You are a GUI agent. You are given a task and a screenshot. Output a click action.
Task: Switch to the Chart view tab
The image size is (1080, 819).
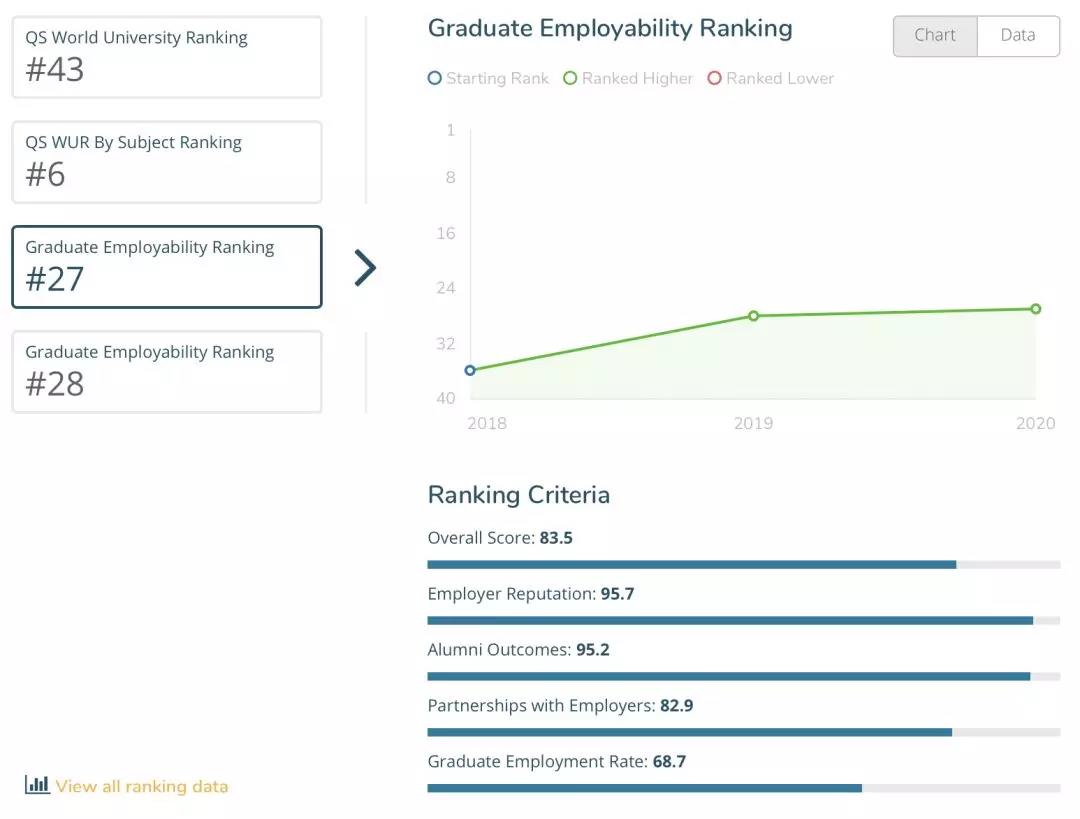934,36
